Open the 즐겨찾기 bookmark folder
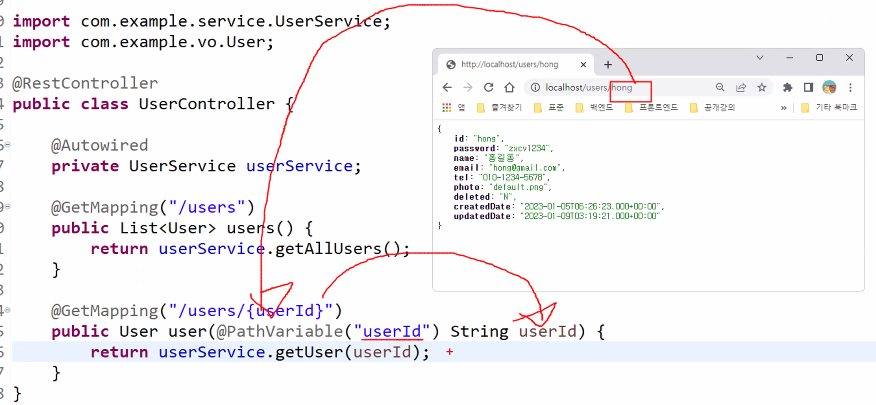The image size is (876, 405). click(499, 108)
